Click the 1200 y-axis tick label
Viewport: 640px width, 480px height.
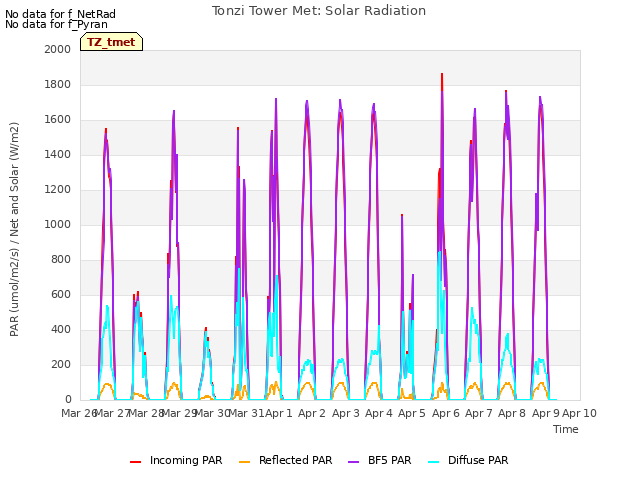tap(58, 189)
